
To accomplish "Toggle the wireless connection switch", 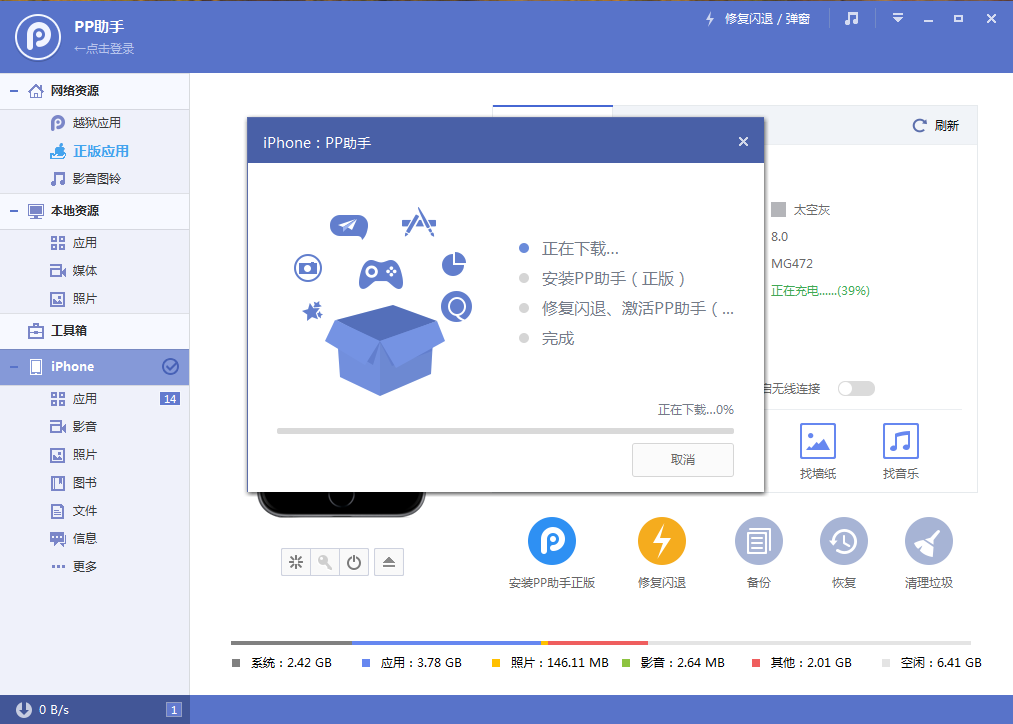I will pos(856,388).
